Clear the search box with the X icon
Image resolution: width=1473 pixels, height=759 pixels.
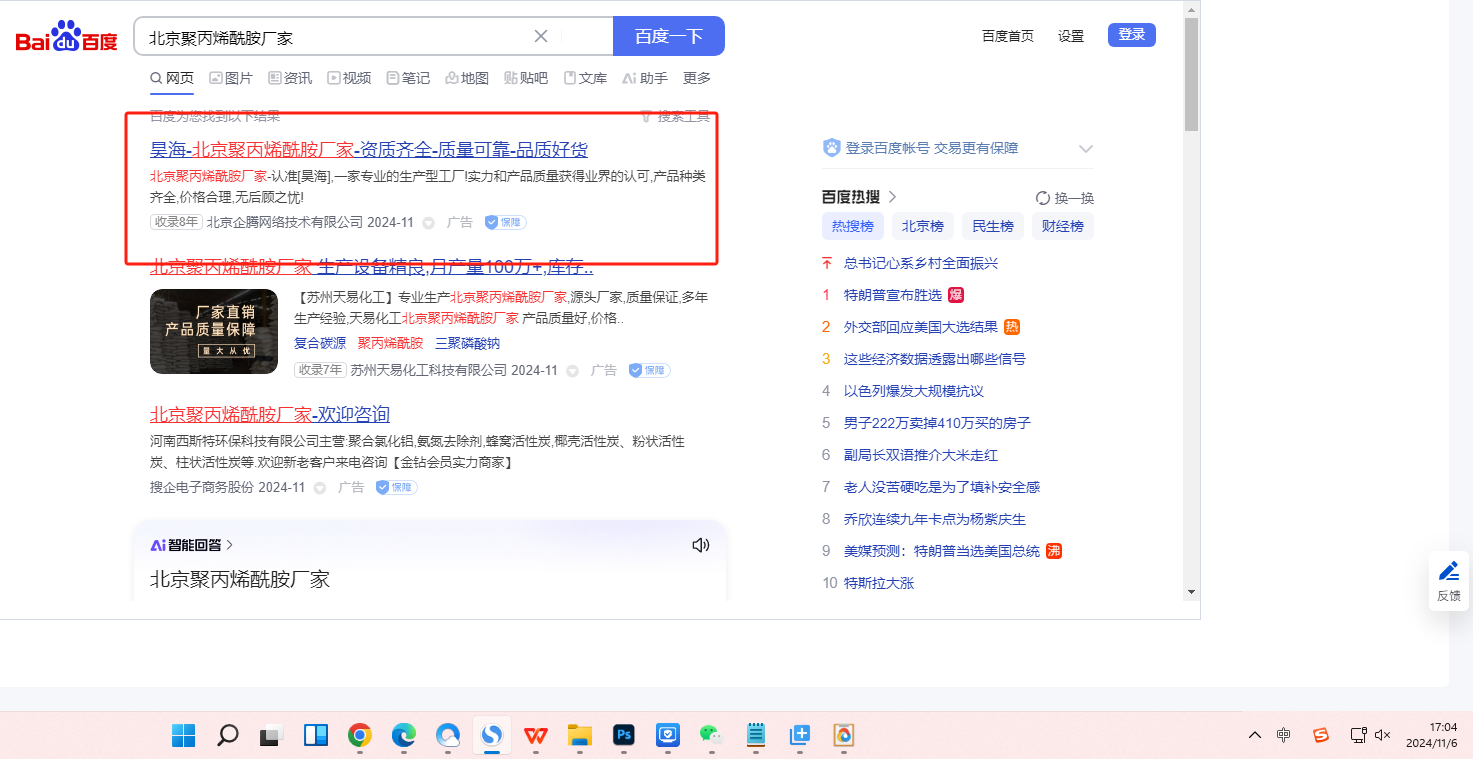[x=541, y=36]
